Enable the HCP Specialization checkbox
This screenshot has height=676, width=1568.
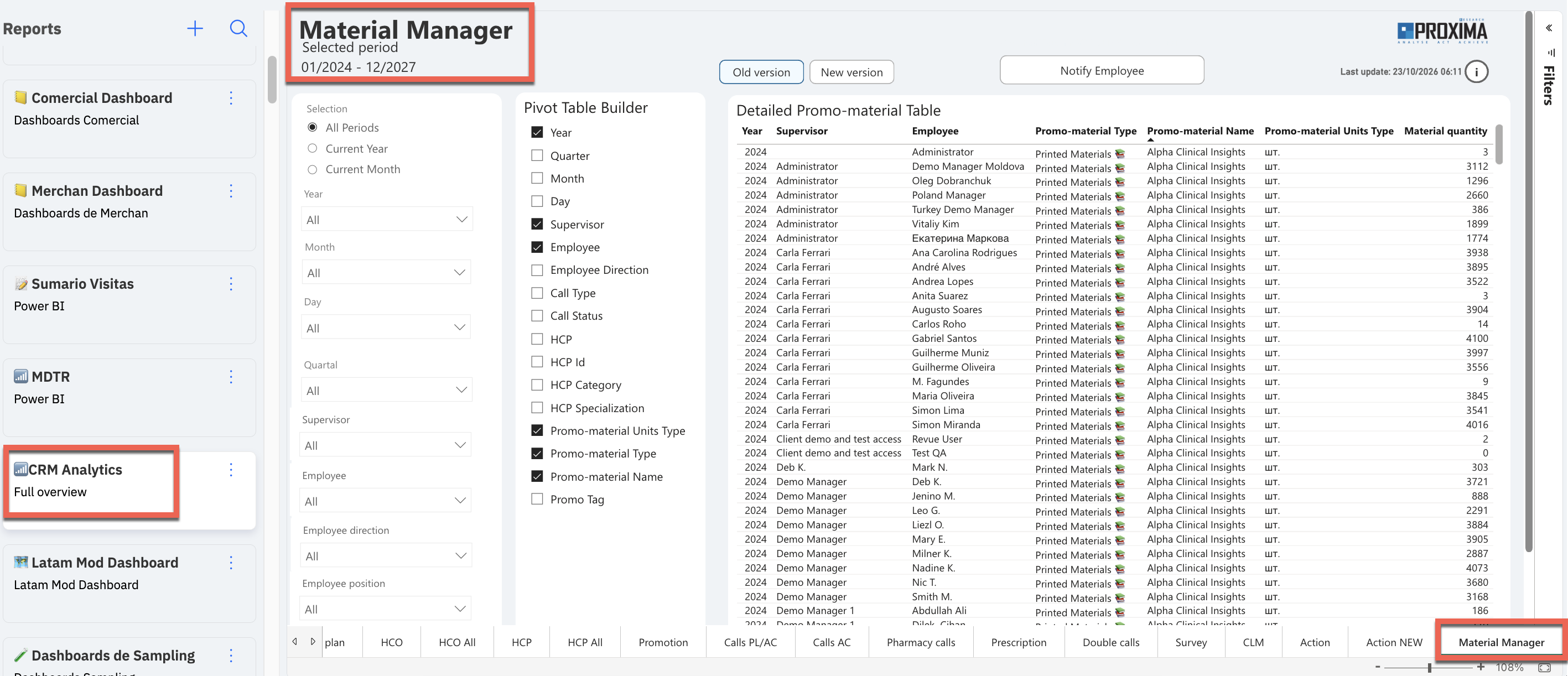[x=537, y=408]
